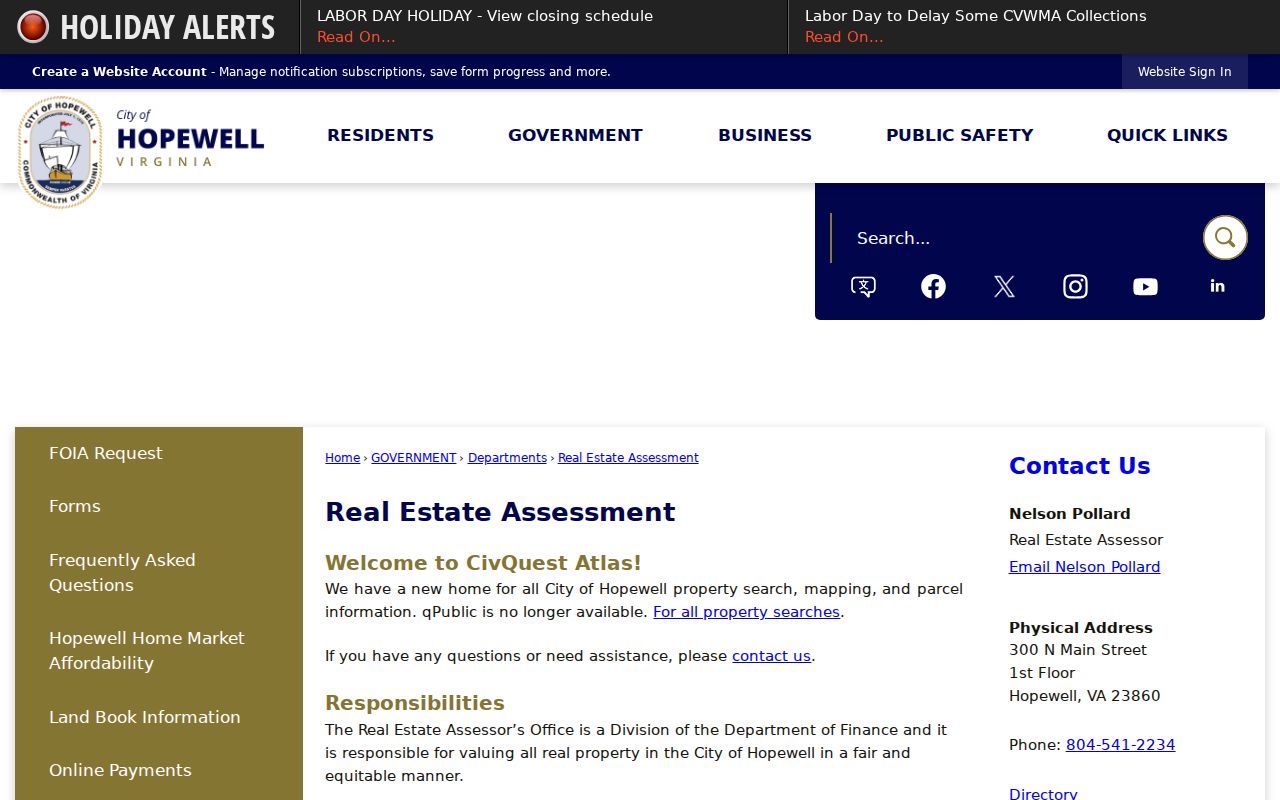Click the City of Hopewell seal logo

coord(60,152)
